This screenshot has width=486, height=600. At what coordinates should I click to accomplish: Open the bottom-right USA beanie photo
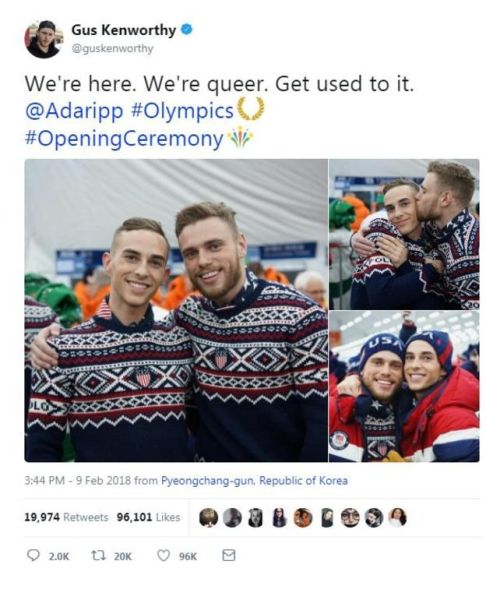404,386
